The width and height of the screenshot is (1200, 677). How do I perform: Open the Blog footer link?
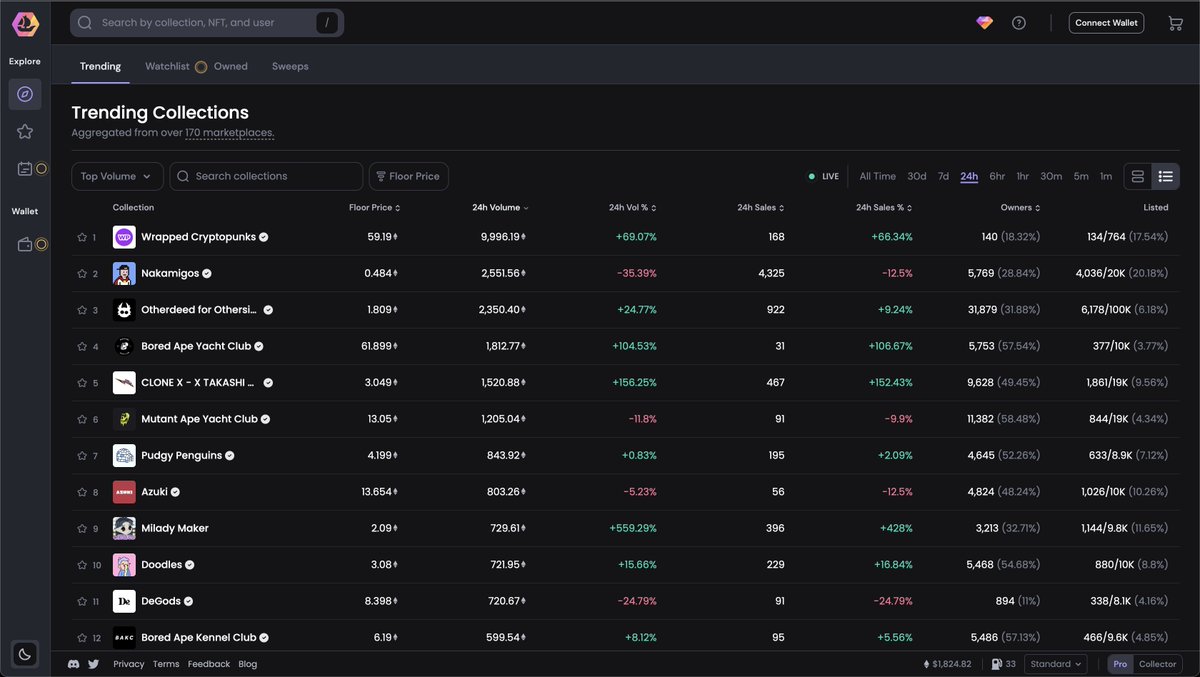[248, 664]
